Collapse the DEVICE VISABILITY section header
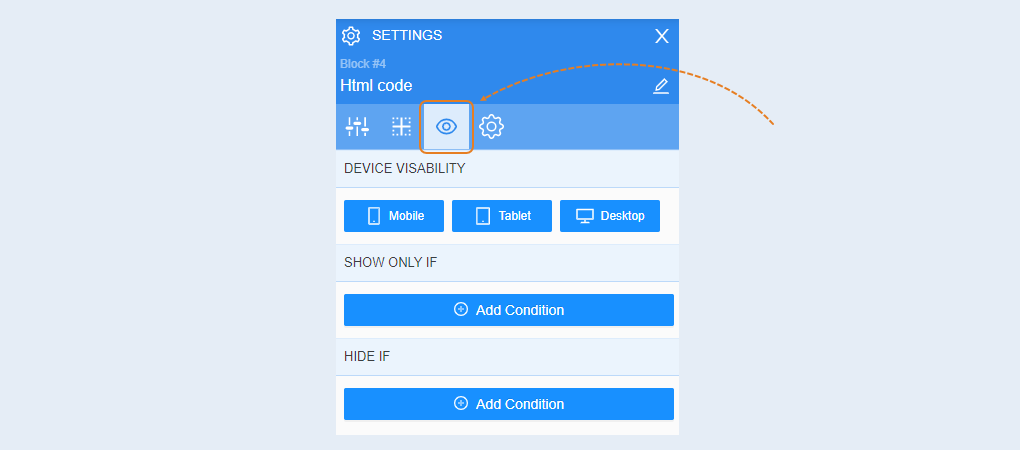Image resolution: width=1020 pixels, height=450 pixels. [507, 168]
